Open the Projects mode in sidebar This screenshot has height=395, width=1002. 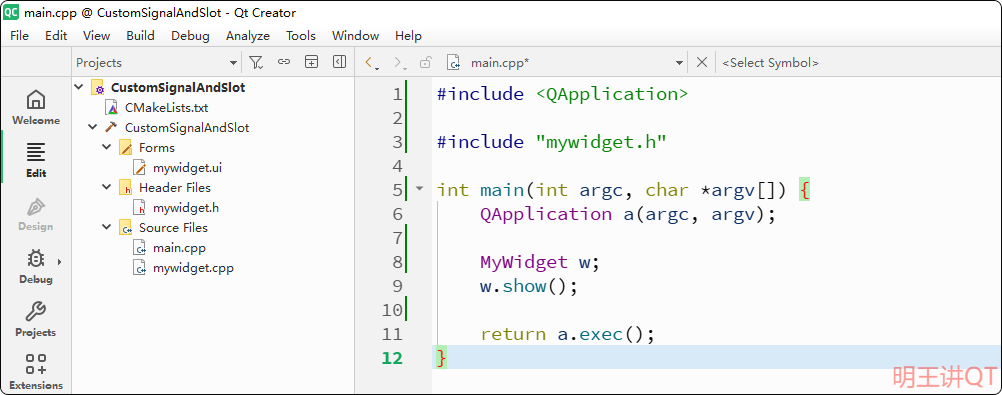click(x=36, y=320)
